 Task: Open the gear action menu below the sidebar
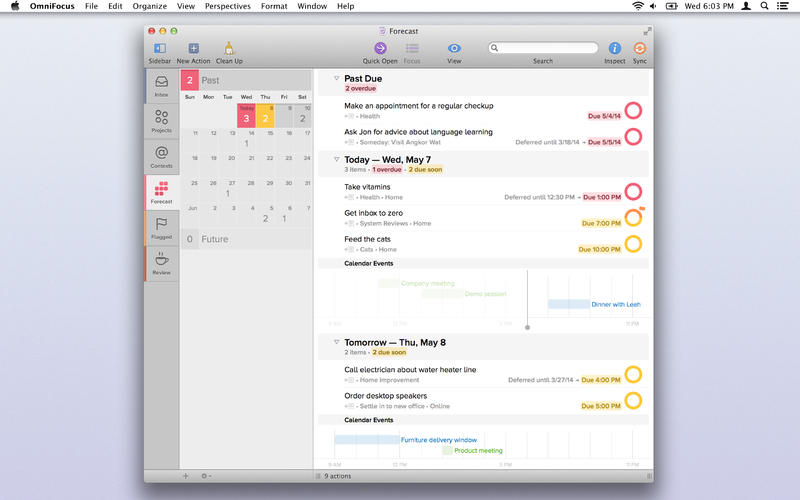coord(206,476)
